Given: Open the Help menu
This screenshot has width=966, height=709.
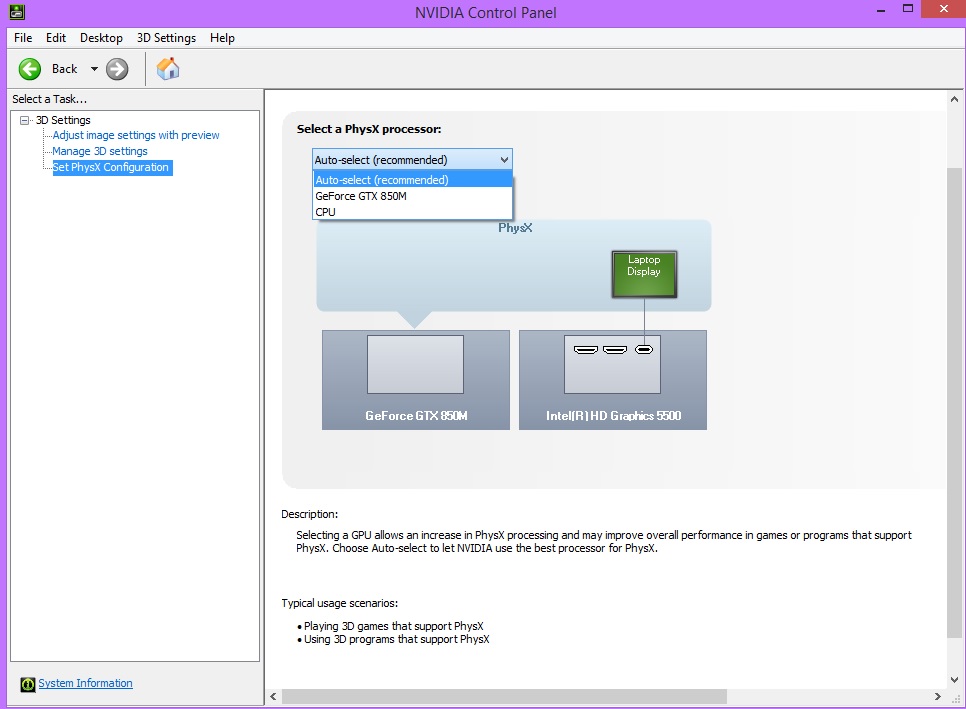Looking at the screenshot, I should (x=222, y=38).
